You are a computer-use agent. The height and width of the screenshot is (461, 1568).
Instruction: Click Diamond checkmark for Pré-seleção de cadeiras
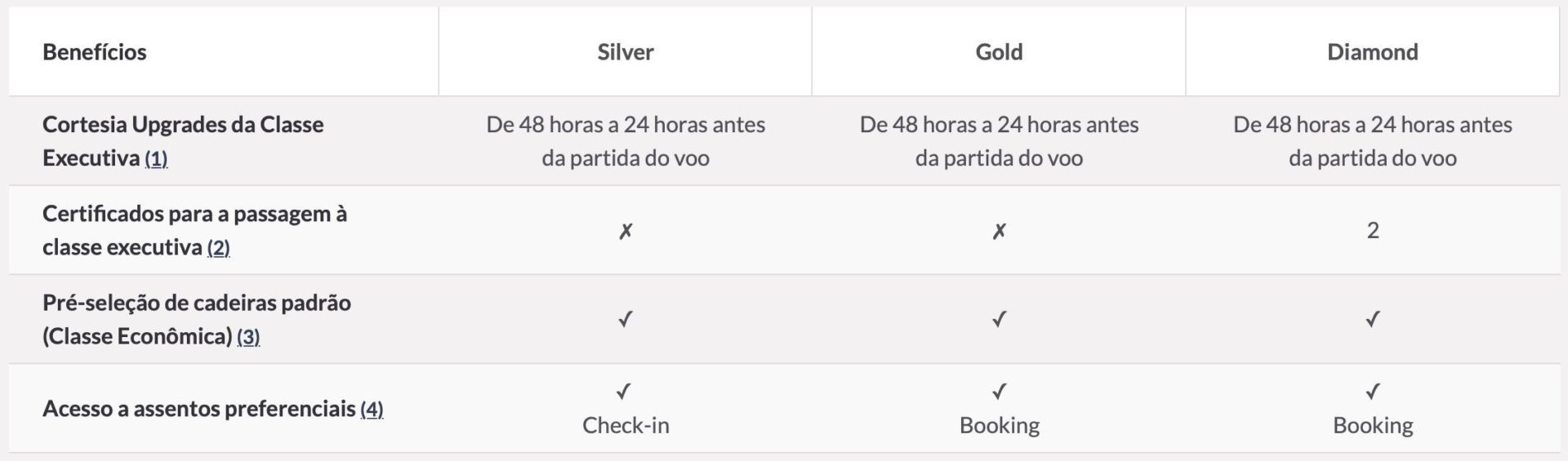coord(1373,319)
